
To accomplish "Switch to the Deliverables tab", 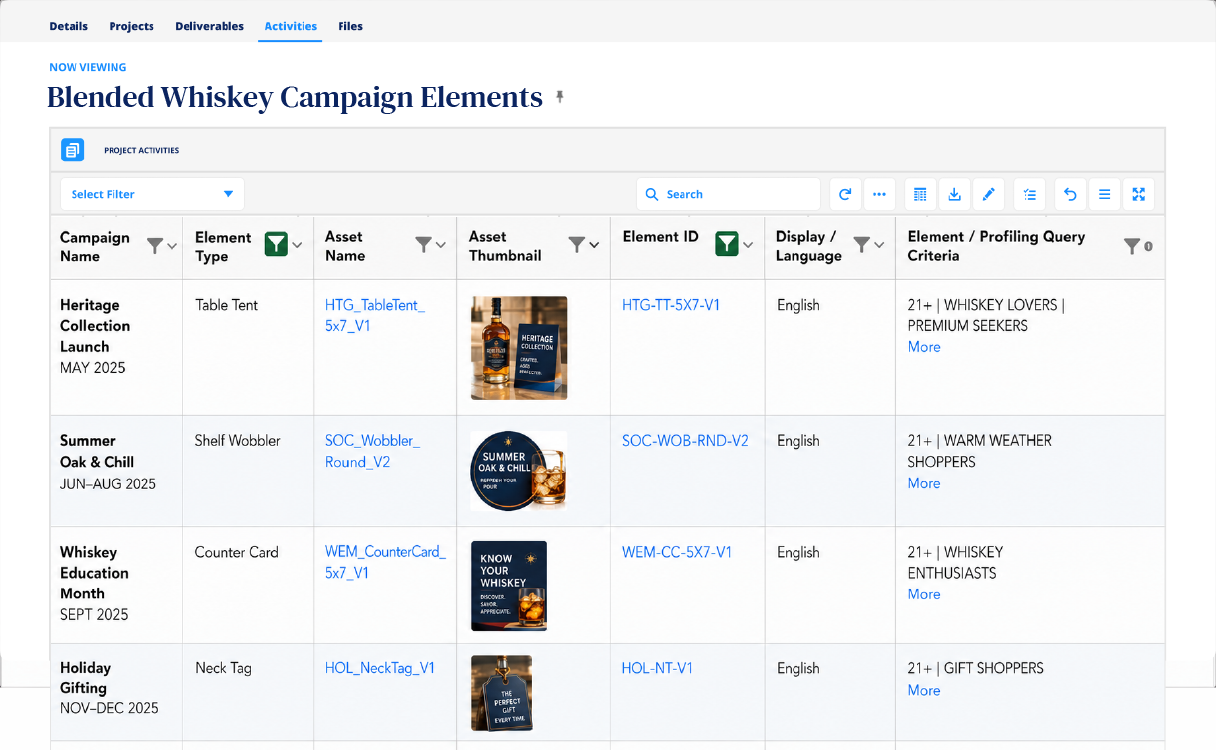I will point(209,26).
